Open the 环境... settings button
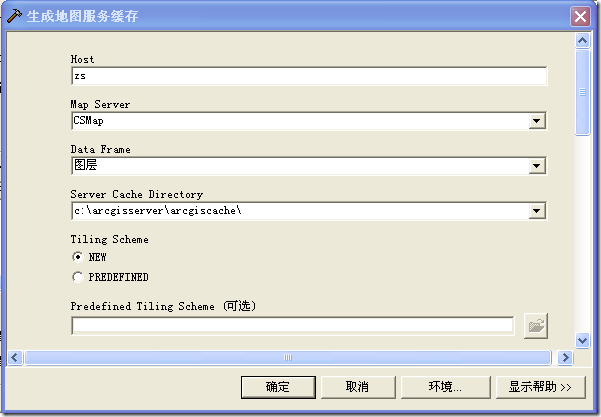601x417 pixels. tap(445, 387)
